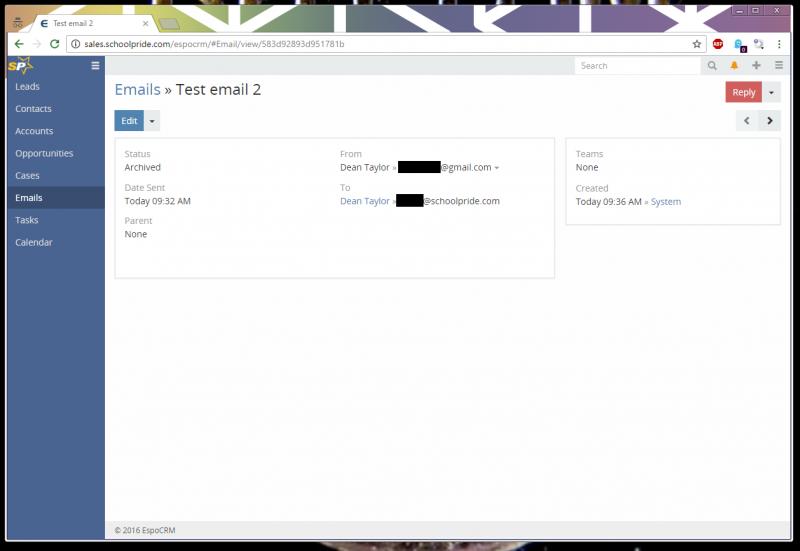800x551 pixels.
Task: Click the search magnifier icon
Action: point(712,65)
